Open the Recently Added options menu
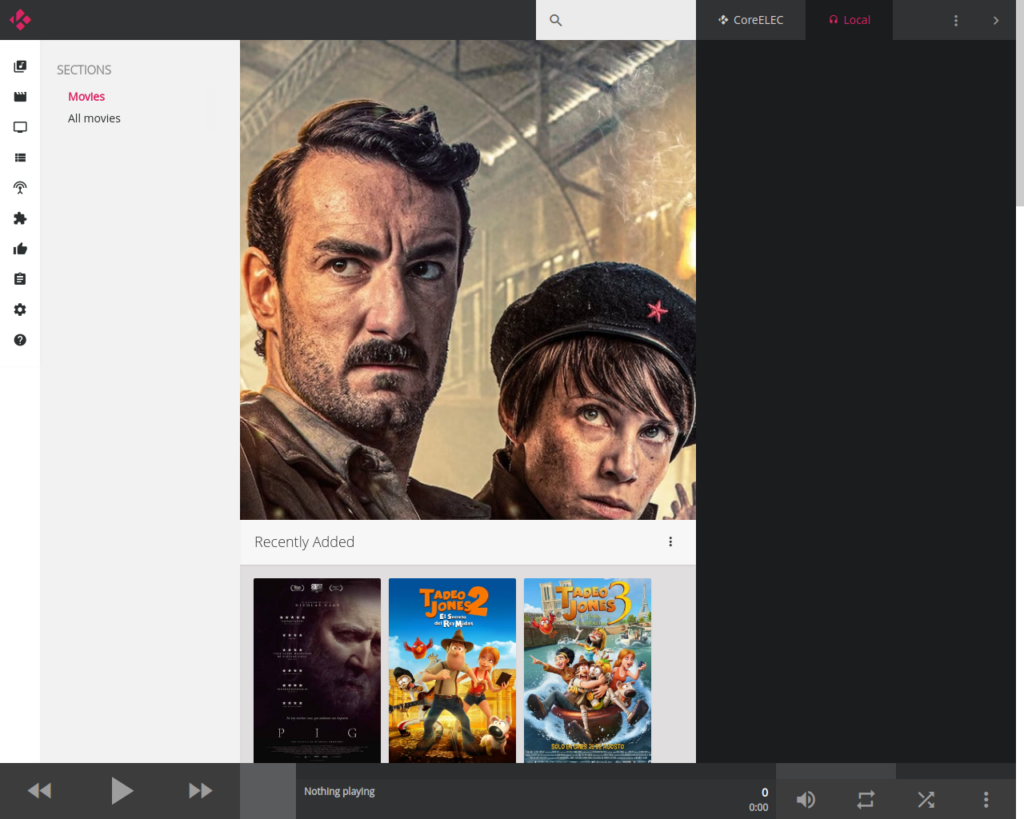The height and width of the screenshot is (819, 1024). [670, 542]
